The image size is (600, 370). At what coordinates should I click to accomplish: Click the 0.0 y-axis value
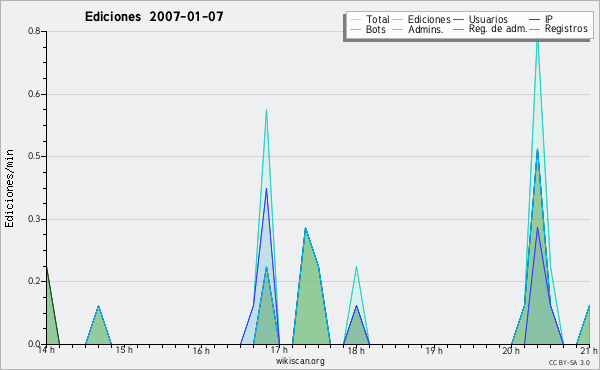pyautogui.click(x=34, y=344)
